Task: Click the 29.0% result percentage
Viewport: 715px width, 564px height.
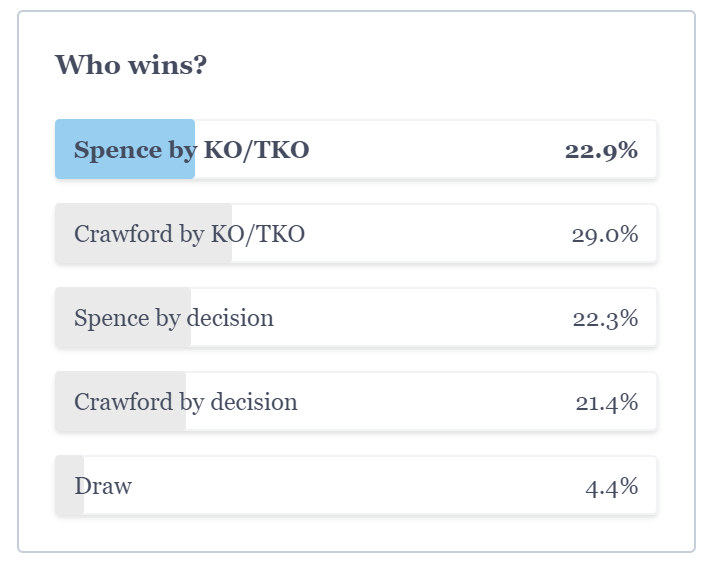Action: (605, 234)
